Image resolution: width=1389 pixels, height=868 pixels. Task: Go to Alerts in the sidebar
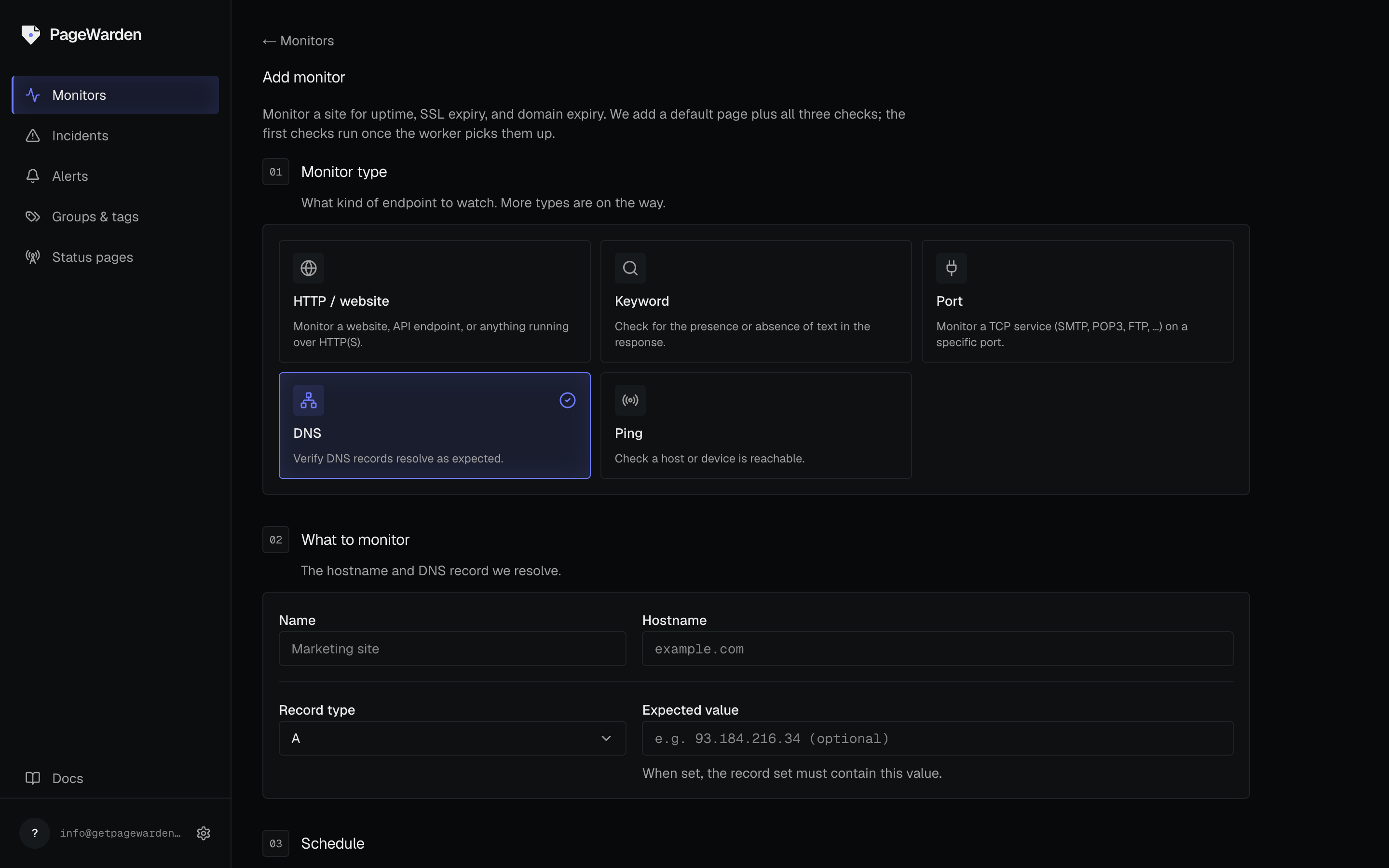click(115, 176)
